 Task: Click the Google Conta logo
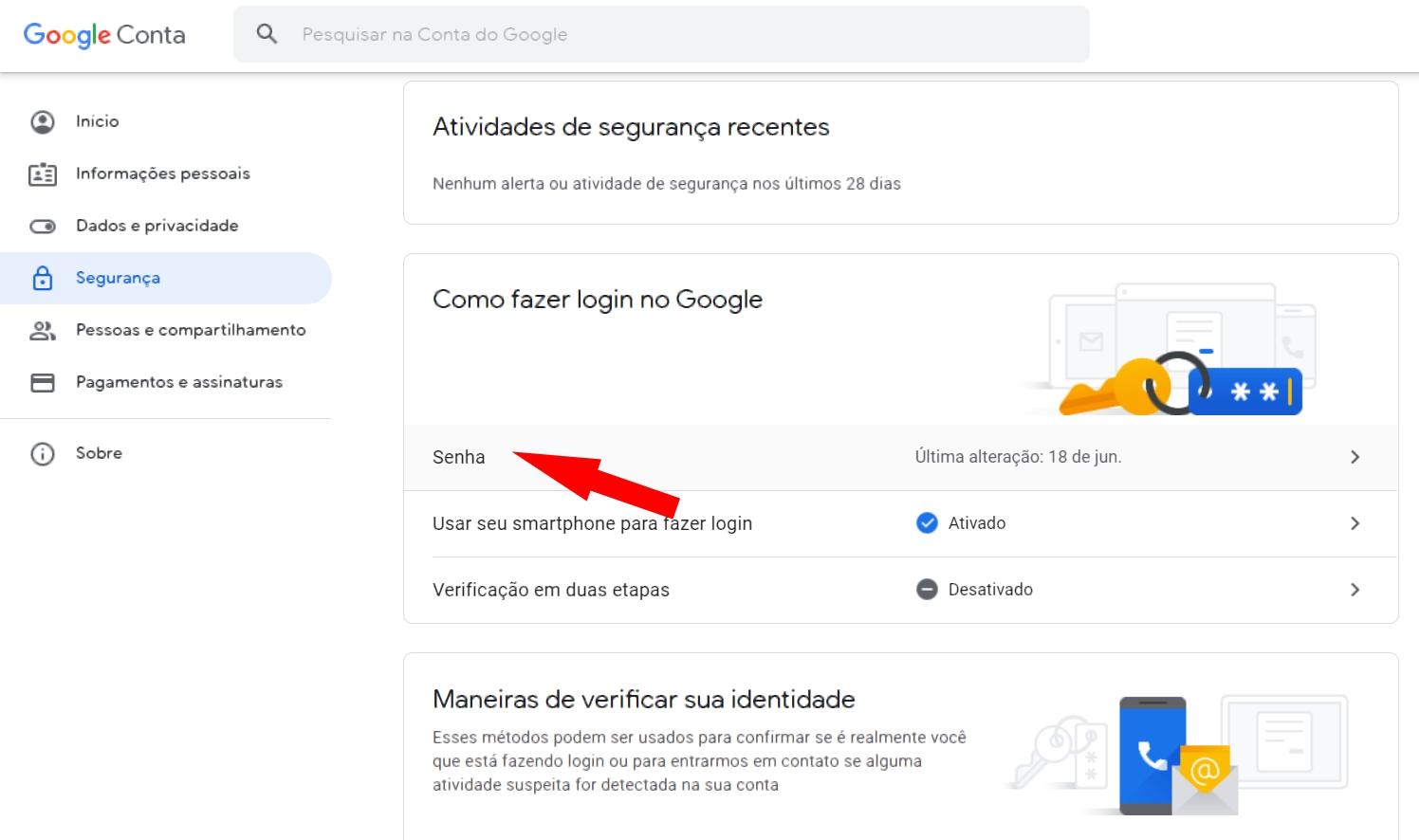104,35
